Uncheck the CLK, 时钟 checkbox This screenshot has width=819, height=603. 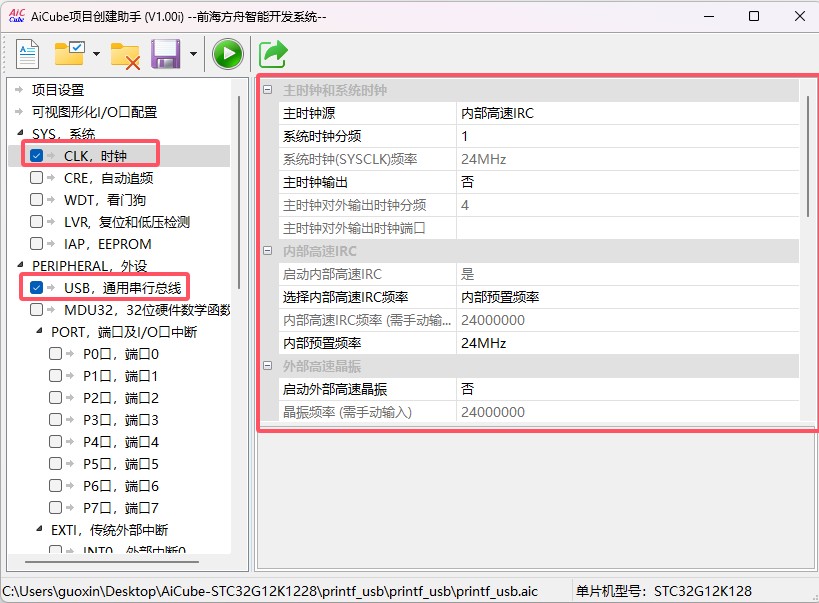tap(37, 156)
